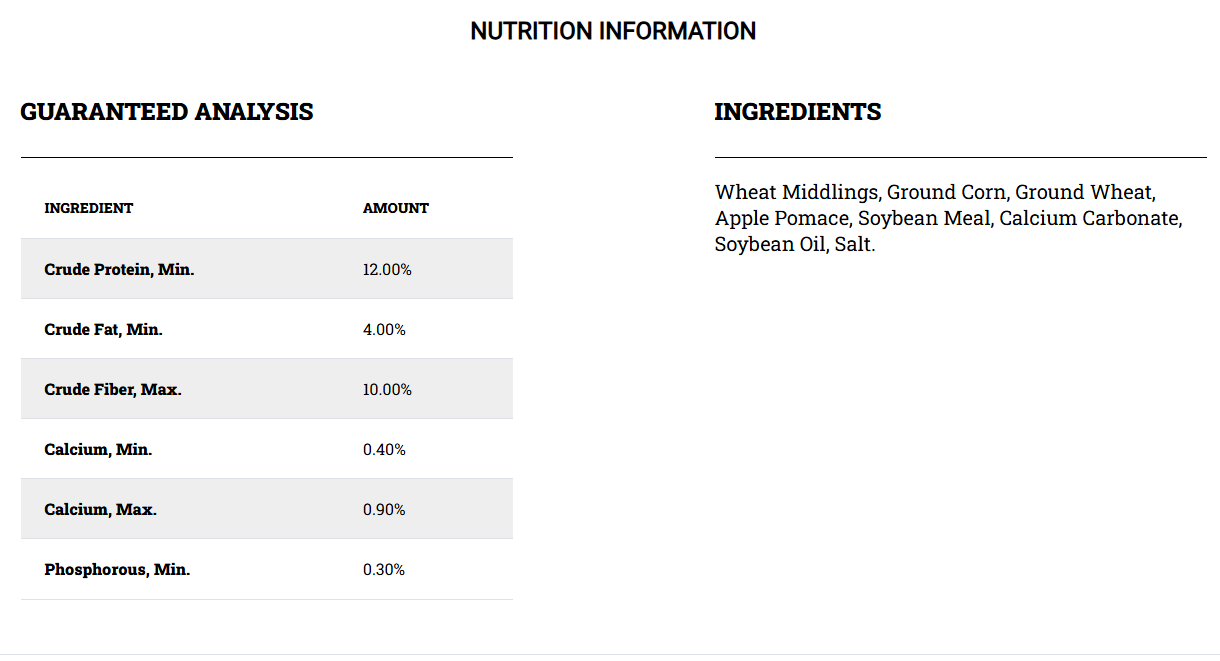
Task: Select the Calcium, Max. row label
Action: pyautogui.click(x=100, y=509)
